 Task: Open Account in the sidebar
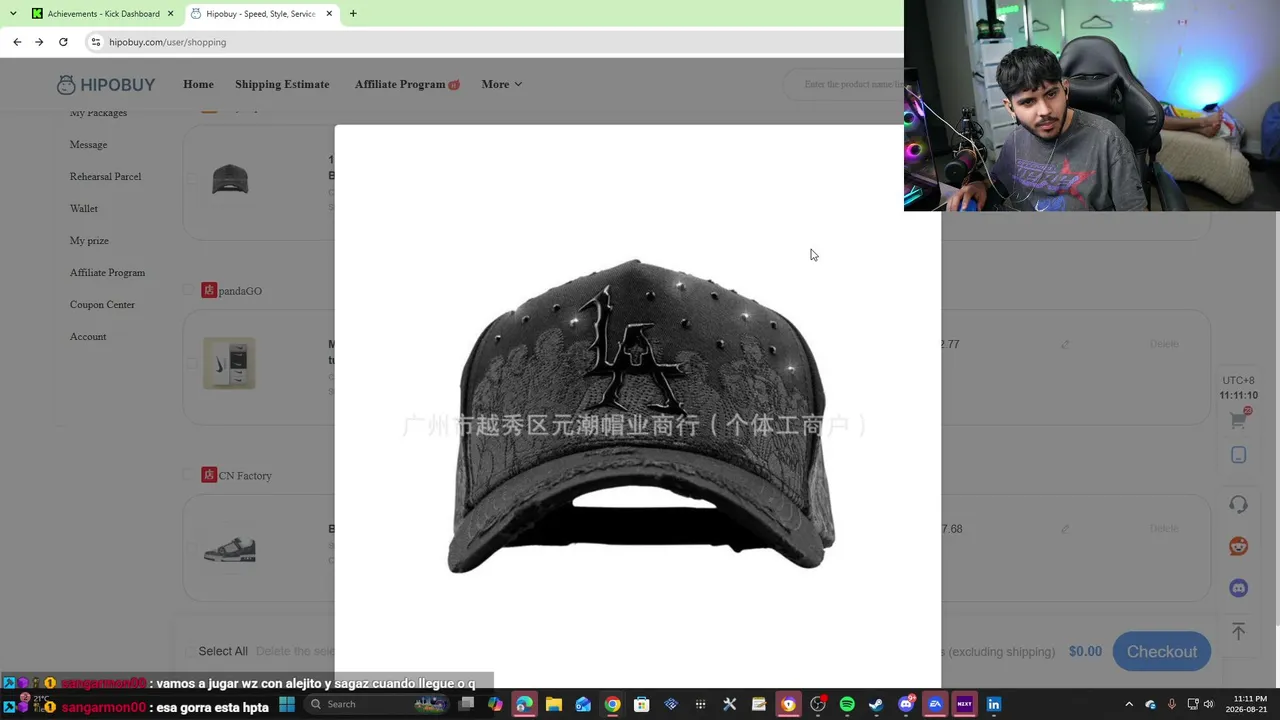click(88, 337)
